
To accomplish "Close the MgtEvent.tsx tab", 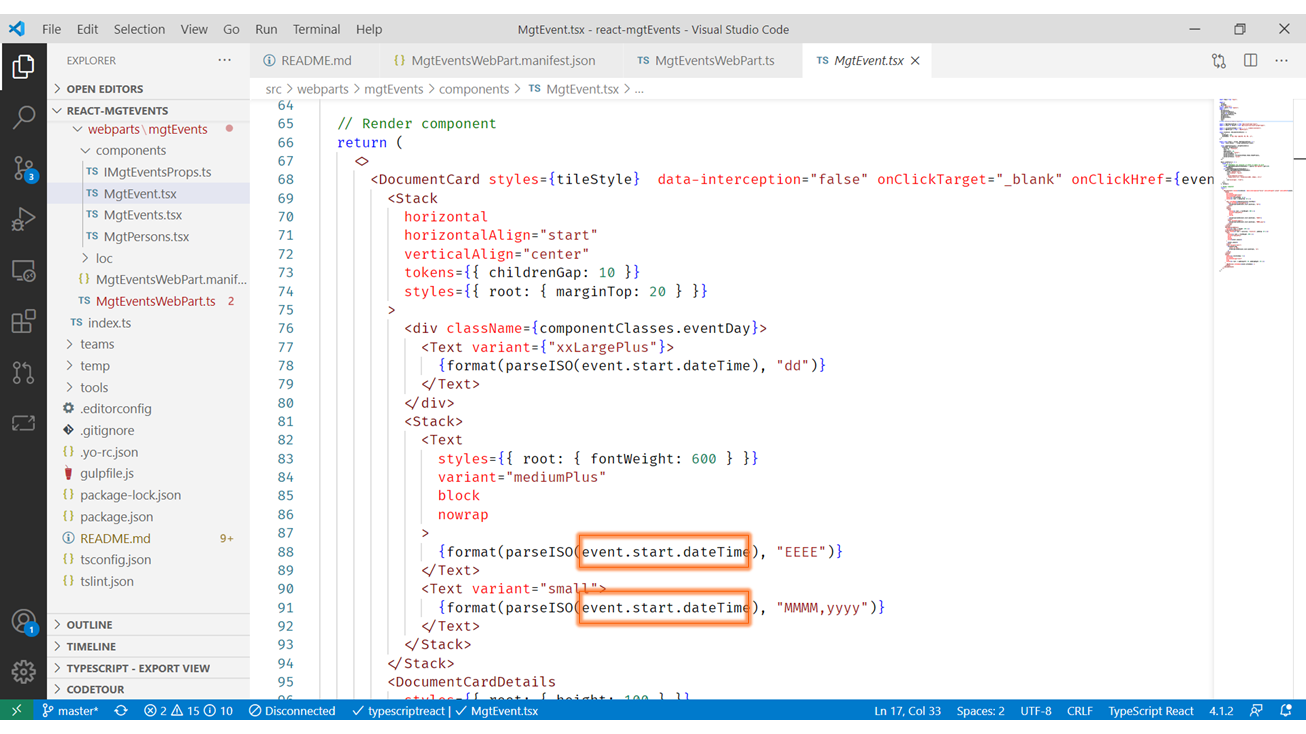I will click(x=915, y=61).
